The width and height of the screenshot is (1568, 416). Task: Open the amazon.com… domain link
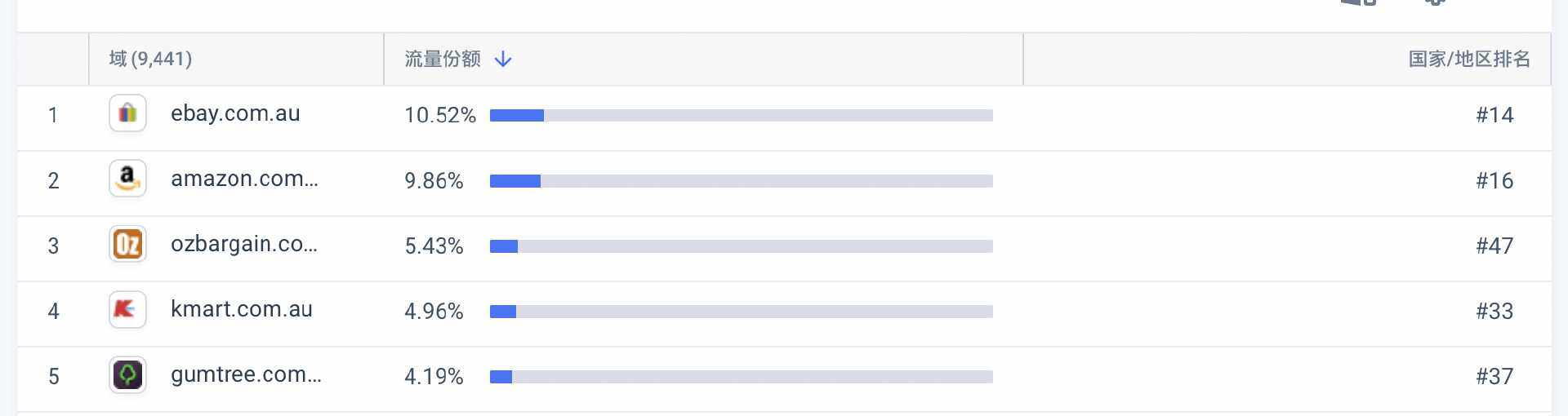pyautogui.click(x=244, y=179)
